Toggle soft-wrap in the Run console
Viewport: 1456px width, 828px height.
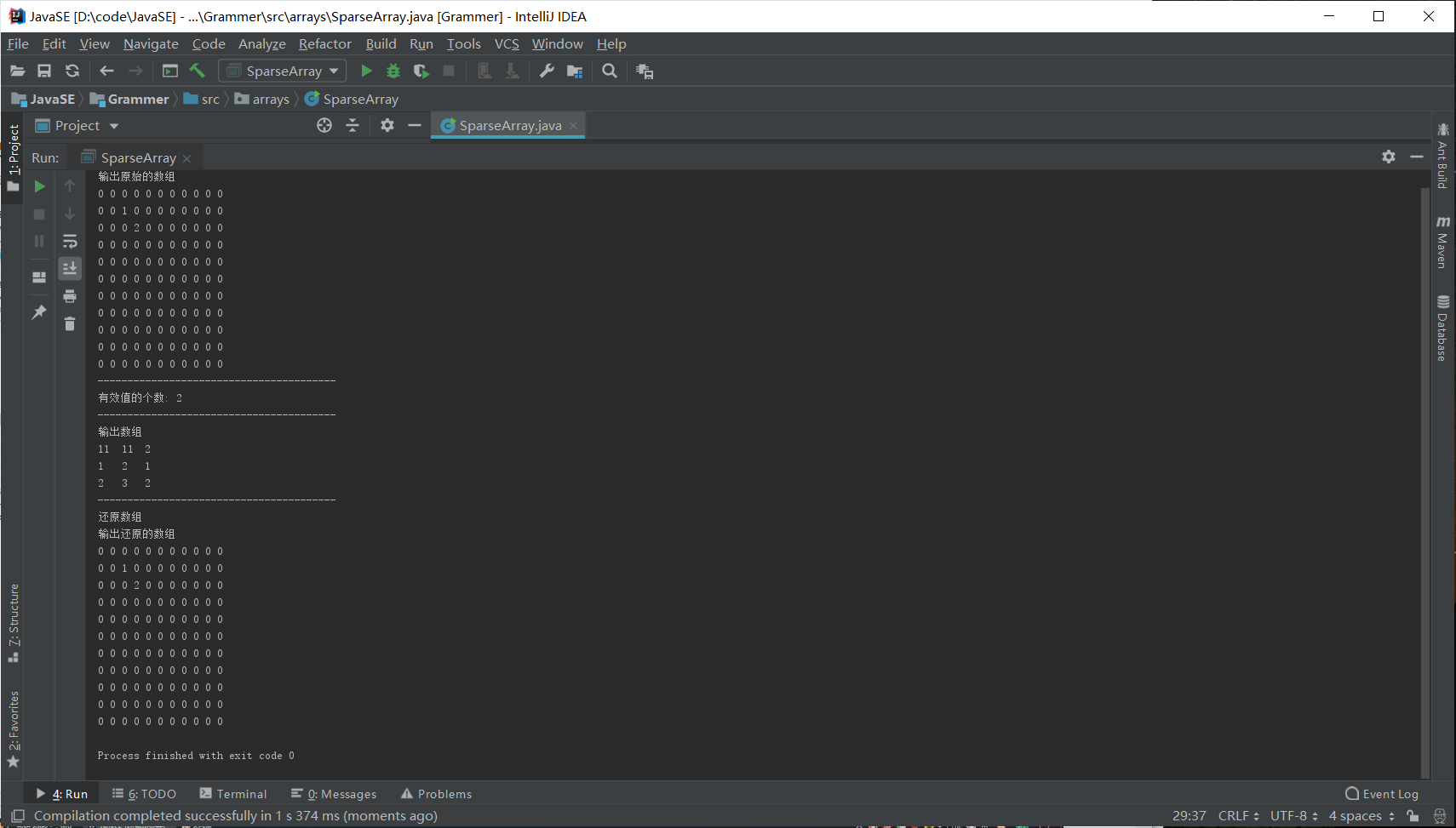point(70,242)
